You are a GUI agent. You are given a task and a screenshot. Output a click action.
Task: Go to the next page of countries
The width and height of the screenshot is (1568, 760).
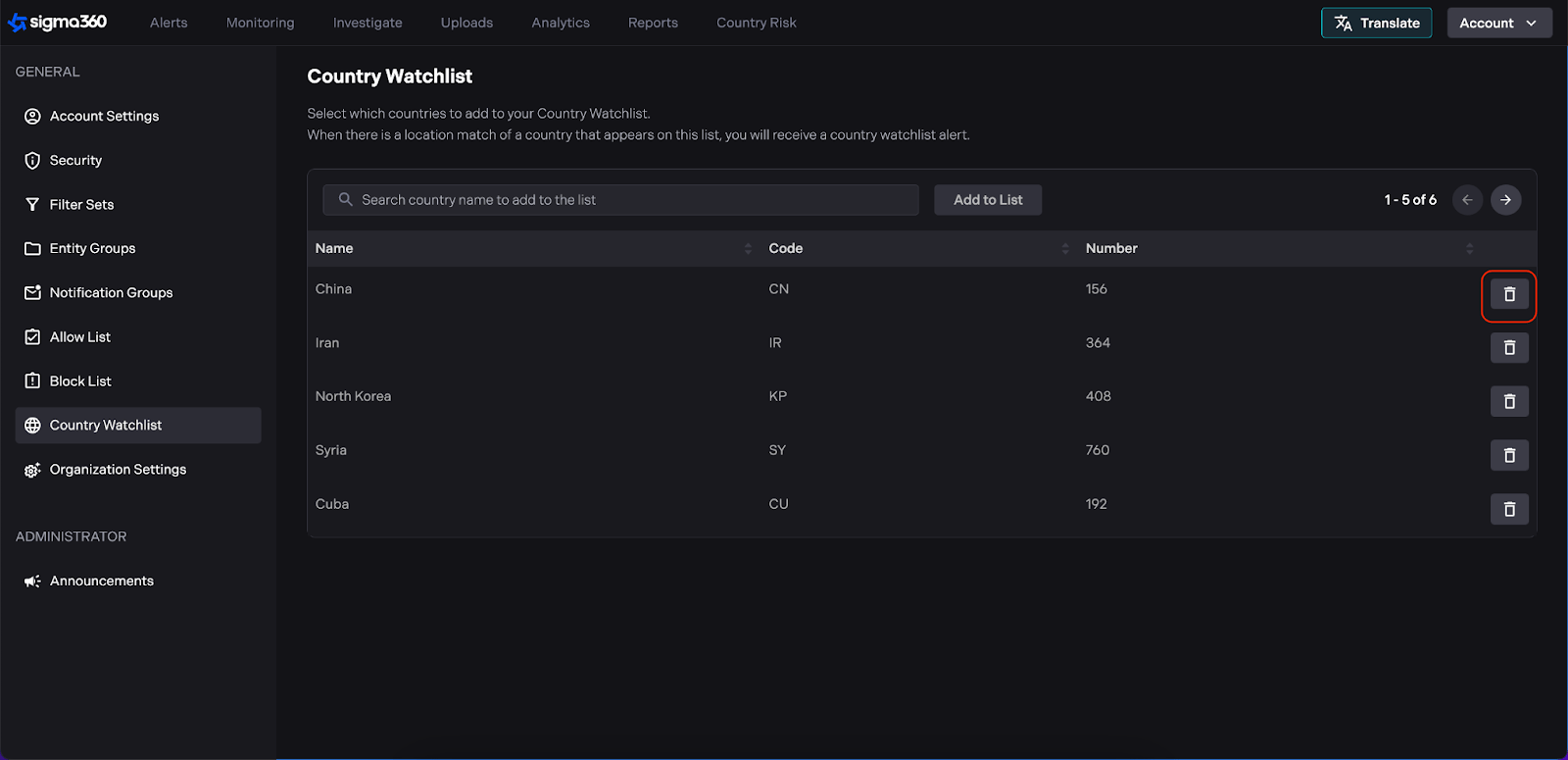pos(1505,200)
